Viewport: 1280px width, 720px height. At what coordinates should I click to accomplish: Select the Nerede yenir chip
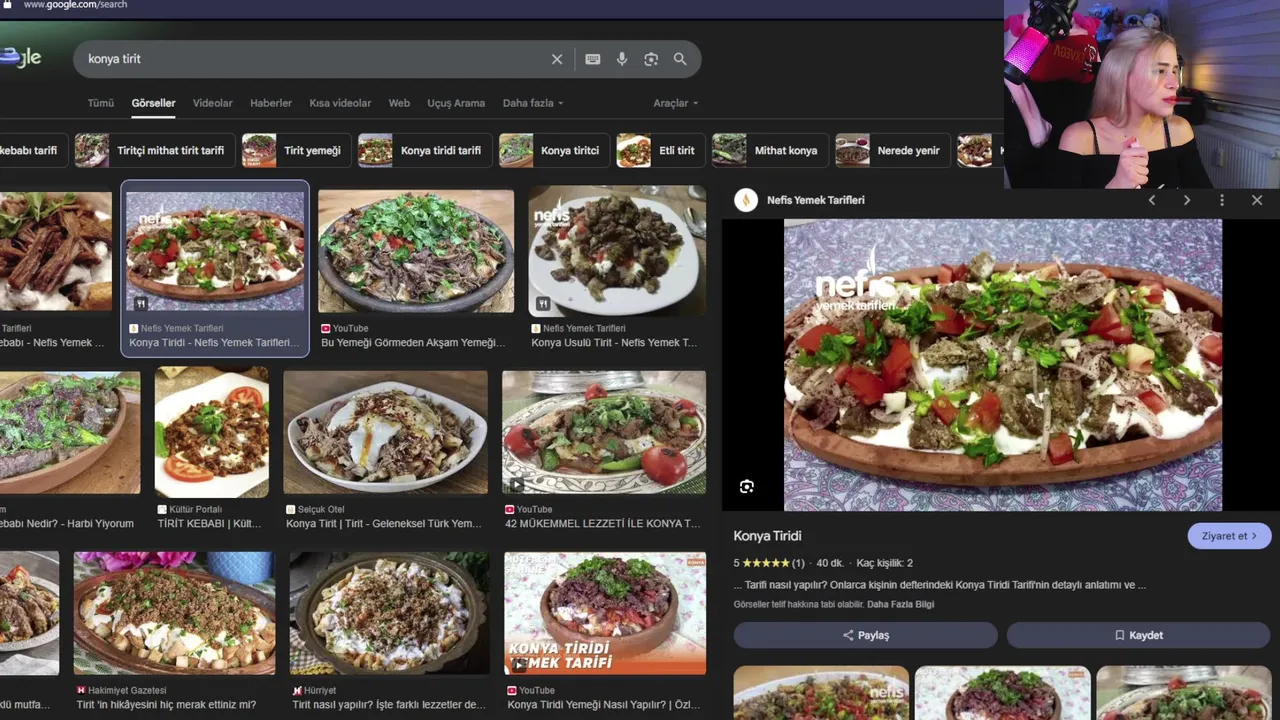892,150
